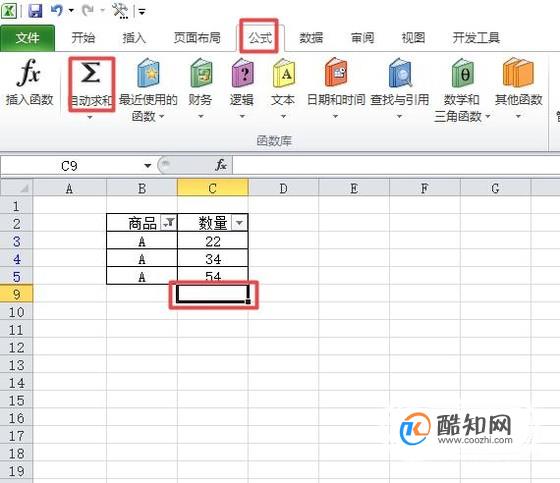Screen dimensions: 560x483
Task: Switch to the 数据 ribbon tab
Action: coord(311,37)
